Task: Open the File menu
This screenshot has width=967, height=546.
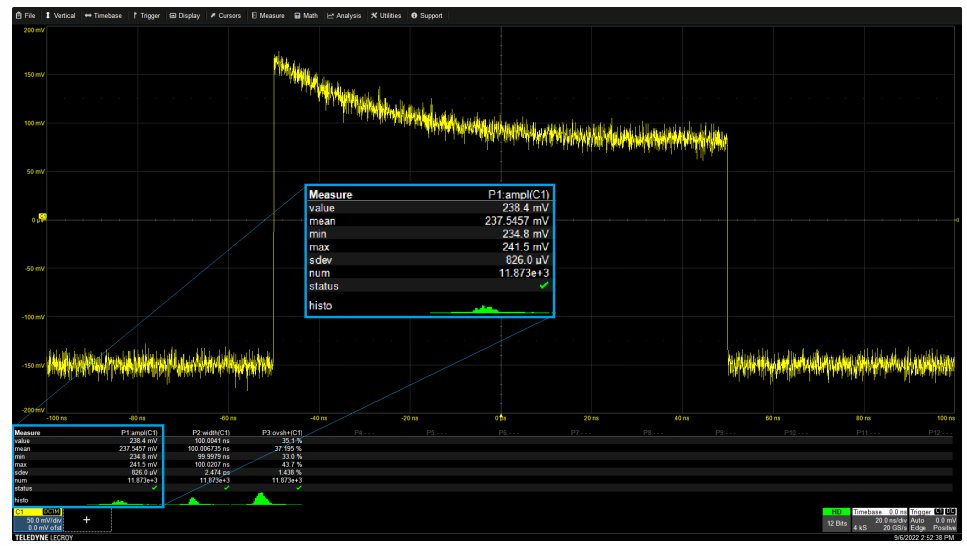Action: (26, 16)
